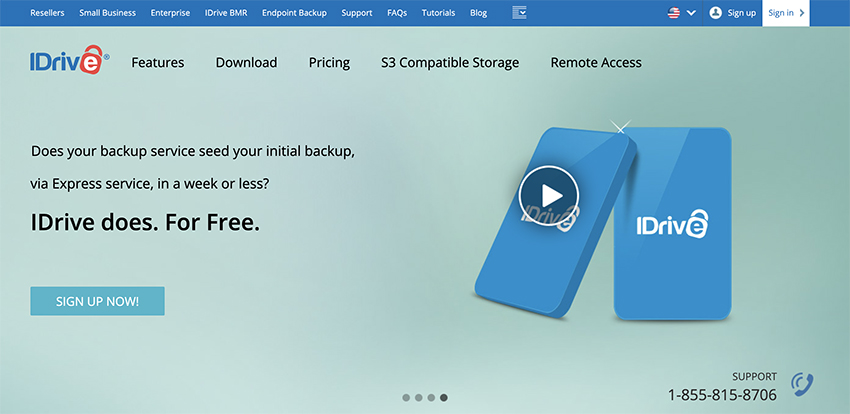Go to the third carousel slide dot
The width and height of the screenshot is (850, 414).
[x=431, y=398]
